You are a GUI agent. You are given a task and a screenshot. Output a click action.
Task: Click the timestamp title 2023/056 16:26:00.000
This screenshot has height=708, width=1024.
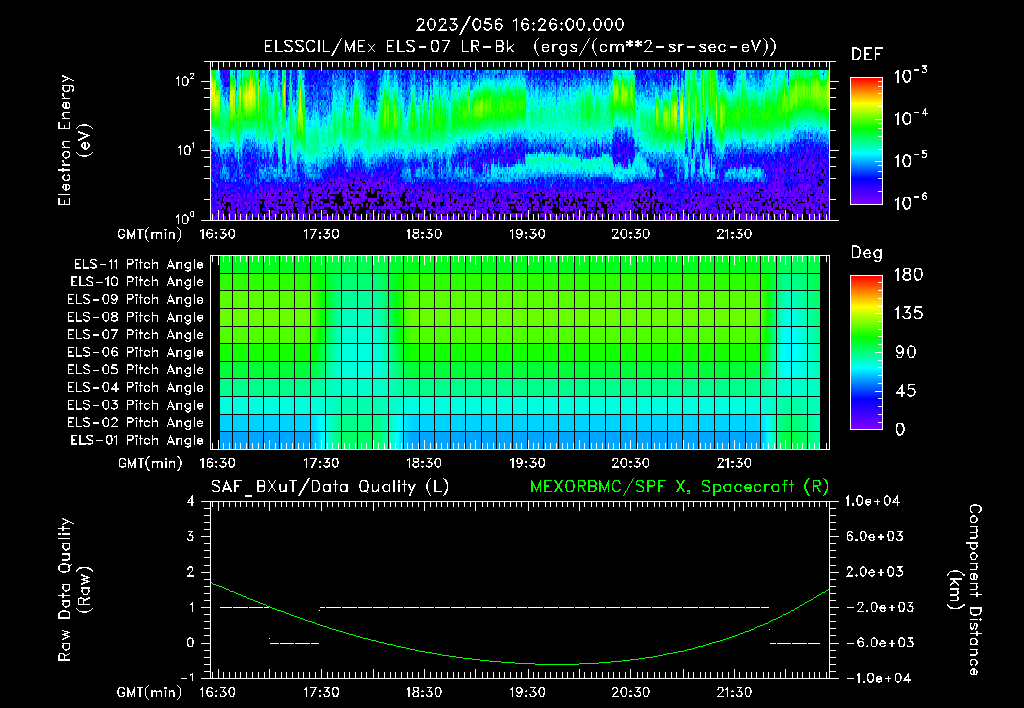[x=520, y=25]
